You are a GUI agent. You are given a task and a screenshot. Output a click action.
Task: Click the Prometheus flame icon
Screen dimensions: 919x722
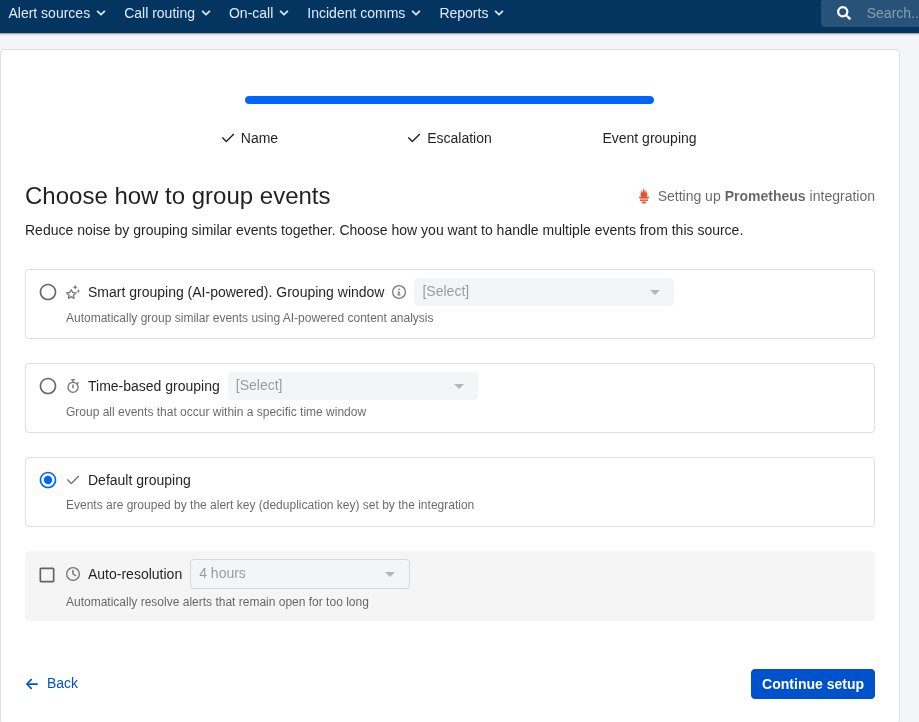644,196
